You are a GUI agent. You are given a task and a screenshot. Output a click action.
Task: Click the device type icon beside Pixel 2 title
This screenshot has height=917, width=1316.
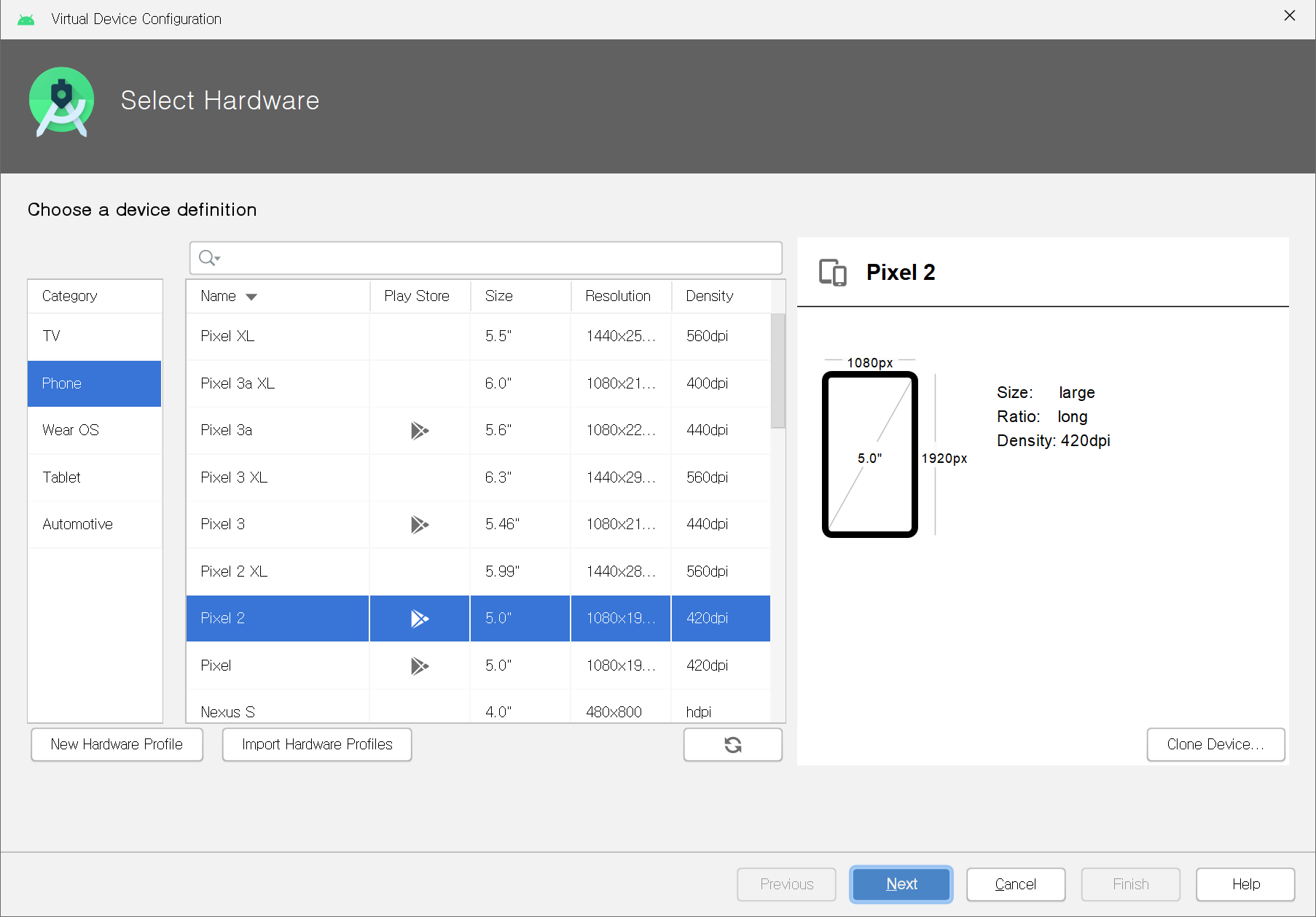tap(833, 273)
